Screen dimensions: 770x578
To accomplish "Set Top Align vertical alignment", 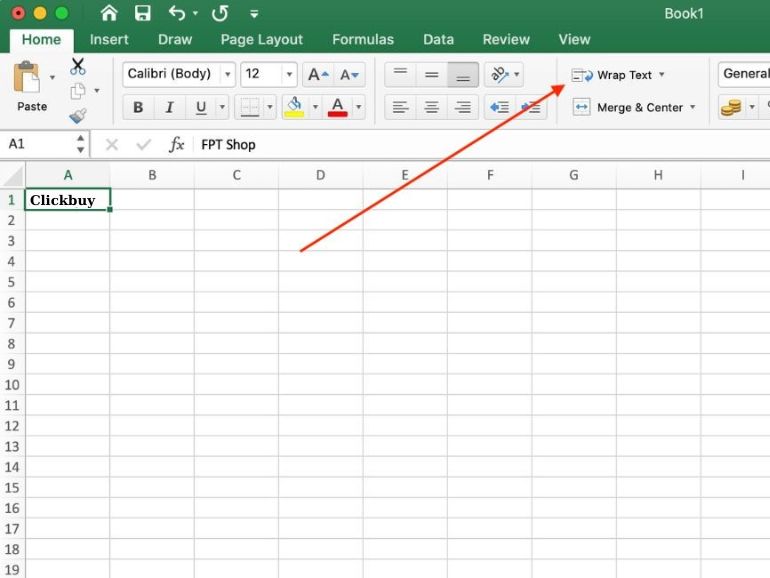I will click(x=400, y=75).
